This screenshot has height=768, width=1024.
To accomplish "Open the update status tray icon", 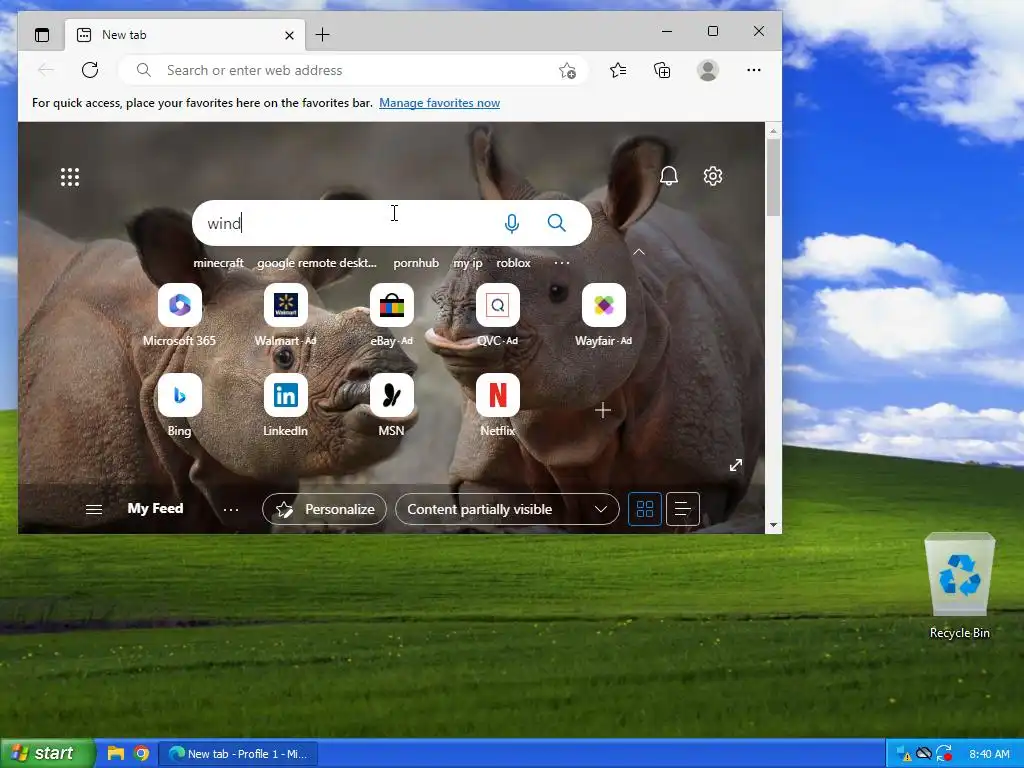I will click(944, 754).
